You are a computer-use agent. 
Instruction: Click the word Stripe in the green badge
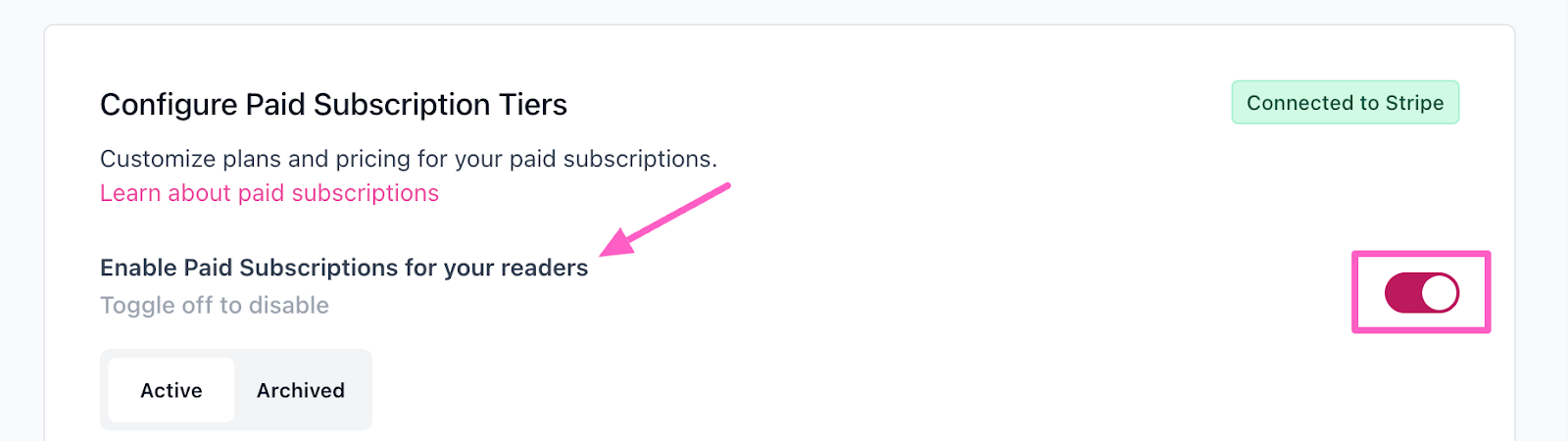(1414, 103)
